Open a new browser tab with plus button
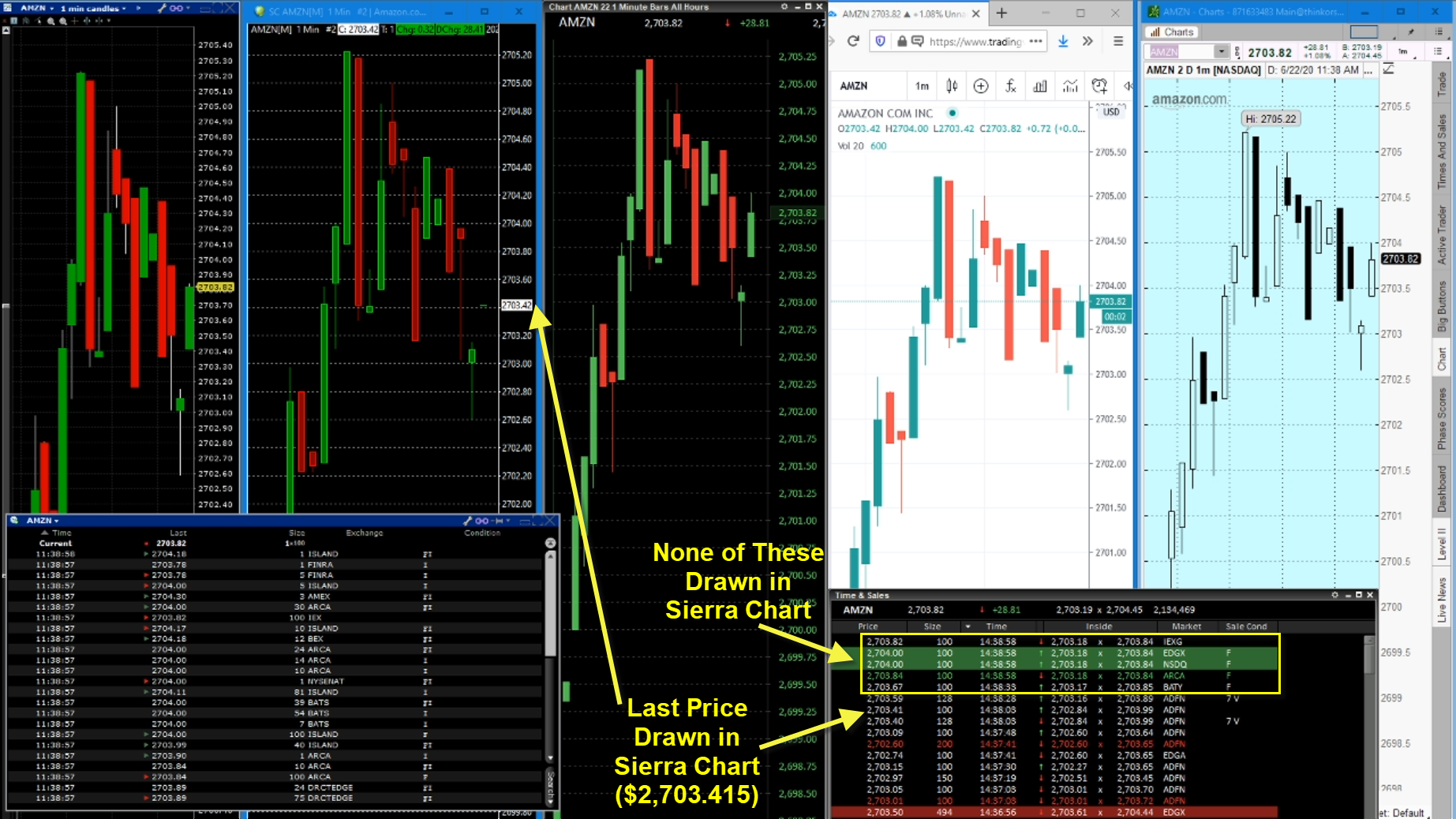 pyautogui.click(x=1001, y=13)
